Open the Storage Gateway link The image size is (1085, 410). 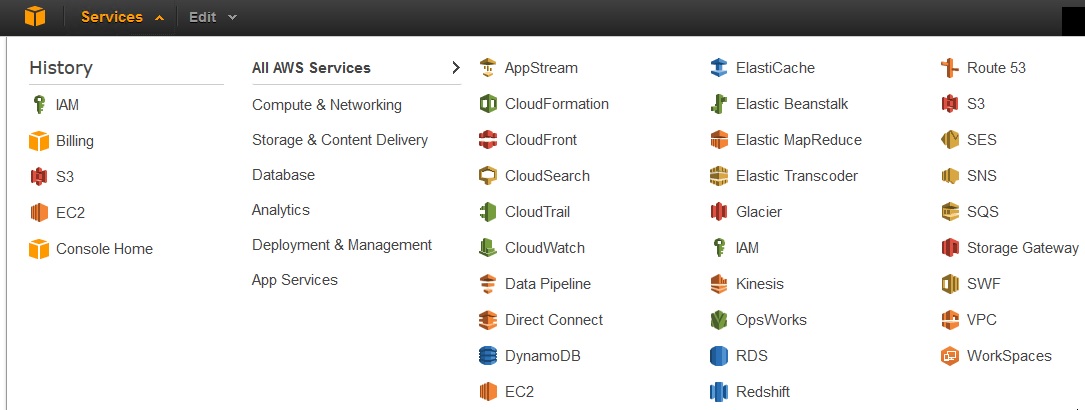pos(1022,248)
